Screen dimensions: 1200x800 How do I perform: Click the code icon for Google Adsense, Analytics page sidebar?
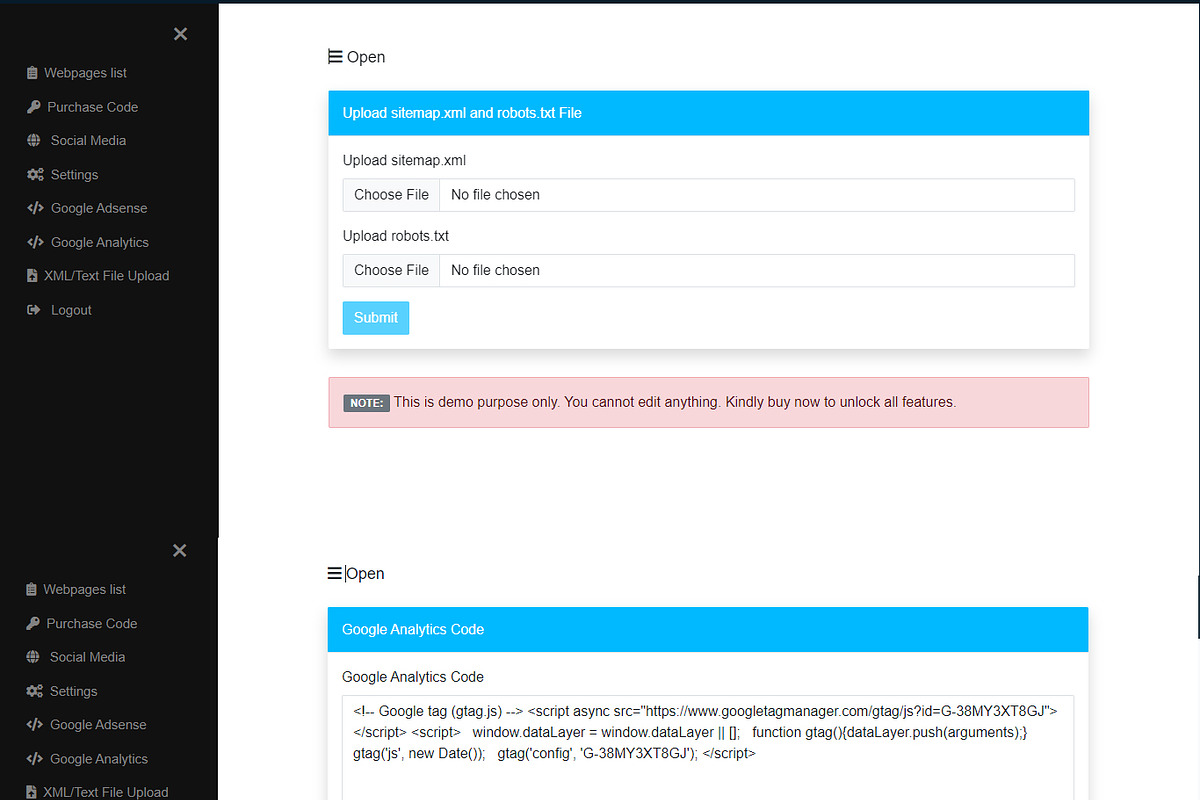pos(34,725)
